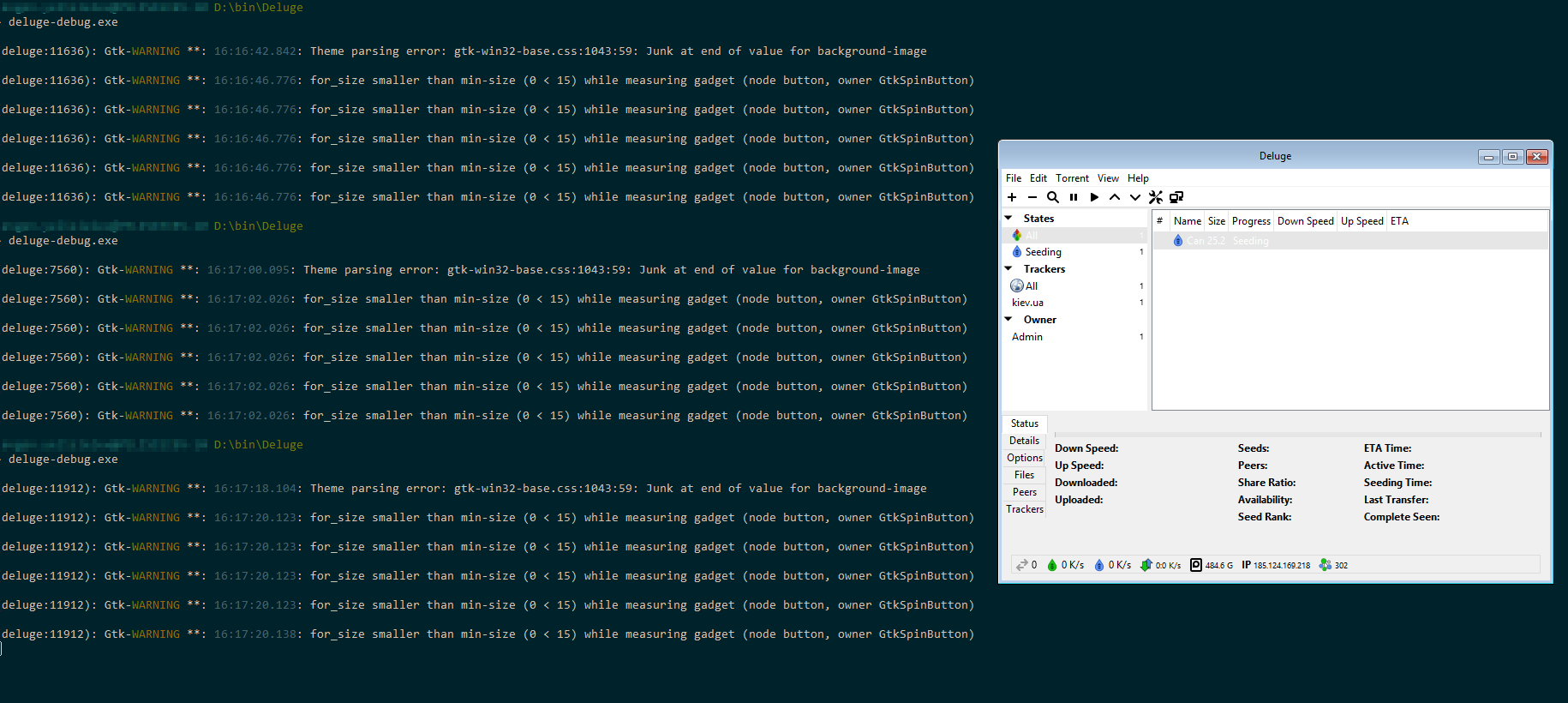Open the View menu
The width and height of the screenshot is (1568, 703).
(1108, 178)
